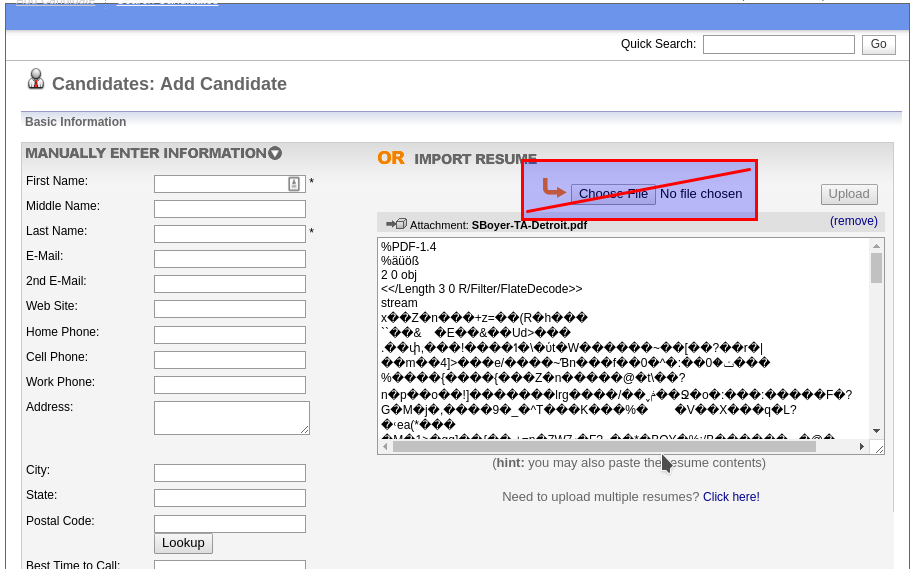
Task: Click the resume text area scroll down arrow
Action: click(876, 431)
